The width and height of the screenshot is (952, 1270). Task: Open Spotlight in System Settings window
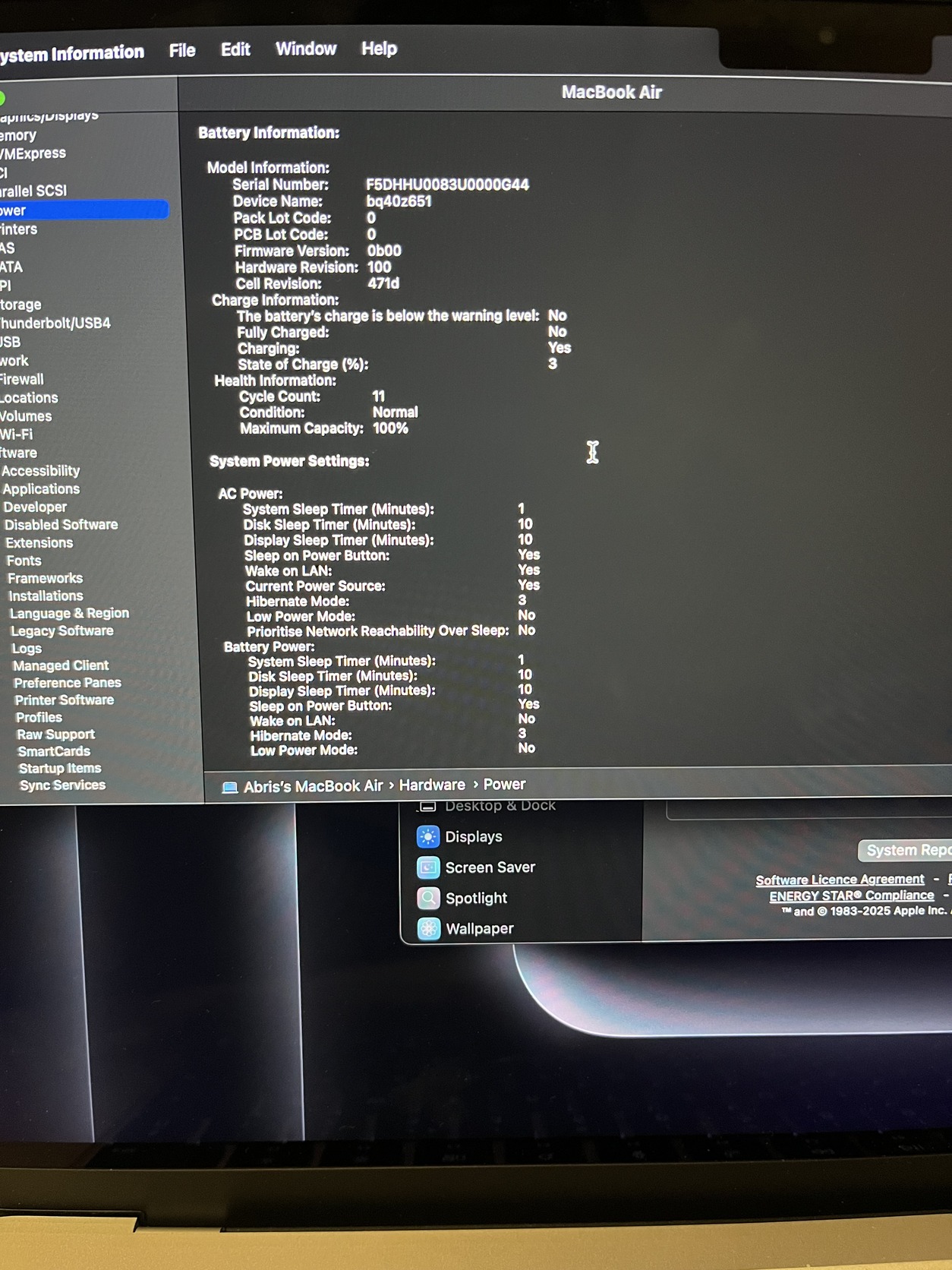(x=462, y=899)
